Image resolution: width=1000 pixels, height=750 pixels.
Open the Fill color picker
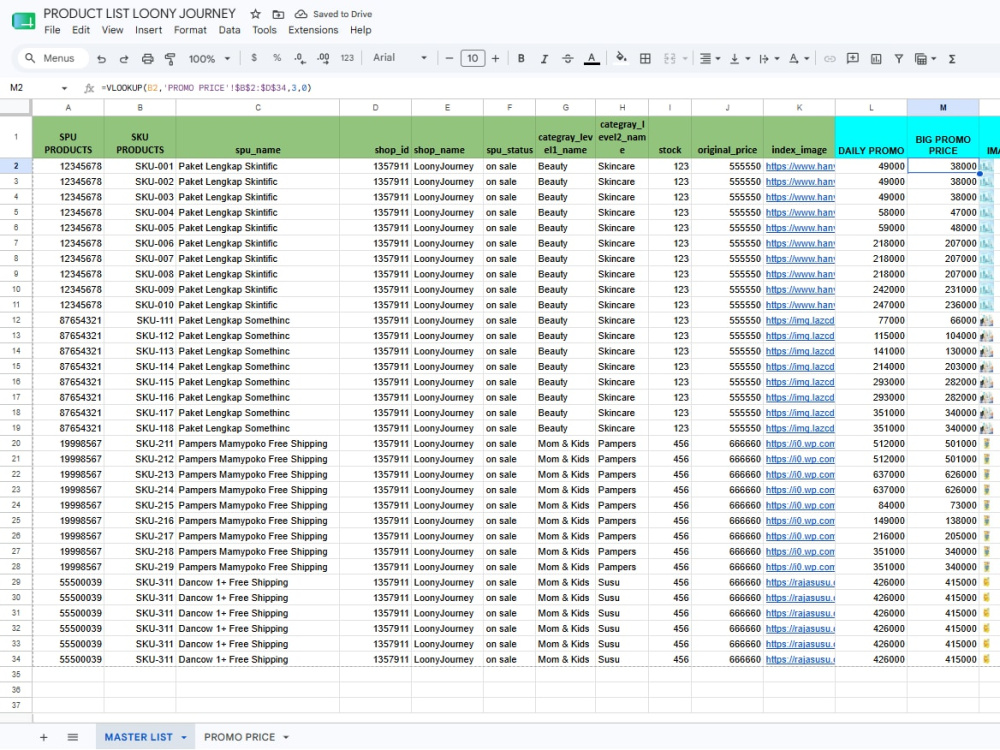coord(621,59)
